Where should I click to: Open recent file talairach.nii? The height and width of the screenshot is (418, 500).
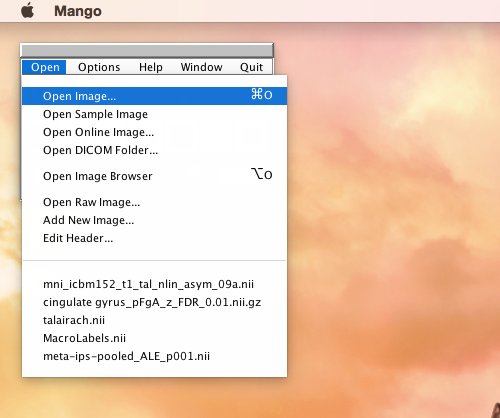pyautogui.click(x=154, y=320)
